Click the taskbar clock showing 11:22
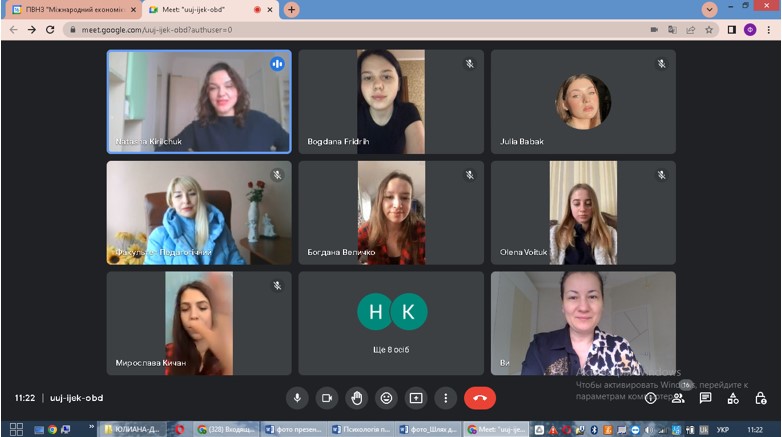782x437 pixels. (x=755, y=430)
